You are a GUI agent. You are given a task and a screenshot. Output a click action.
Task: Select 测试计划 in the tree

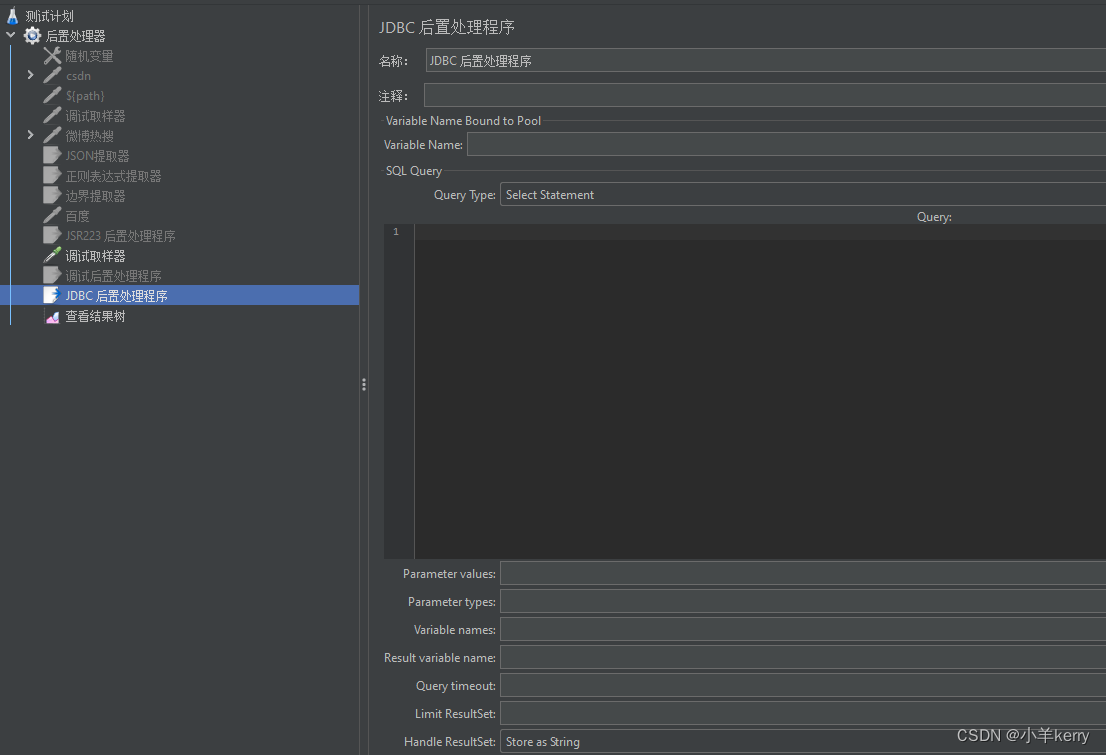(49, 16)
